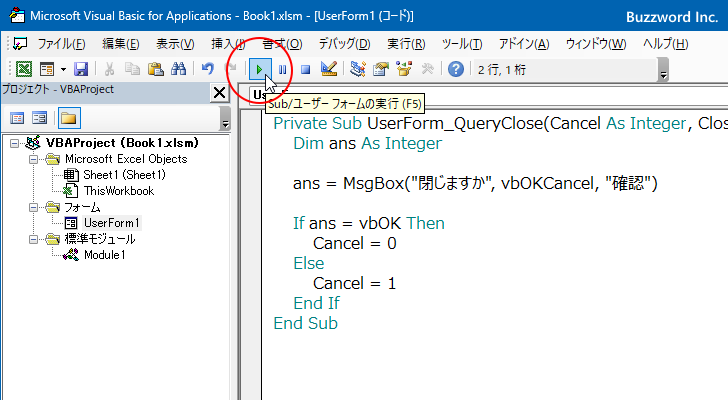Open the 書式(O) menu
Image resolution: width=728 pixels, height=400 pixels.
tap(282, 44)
